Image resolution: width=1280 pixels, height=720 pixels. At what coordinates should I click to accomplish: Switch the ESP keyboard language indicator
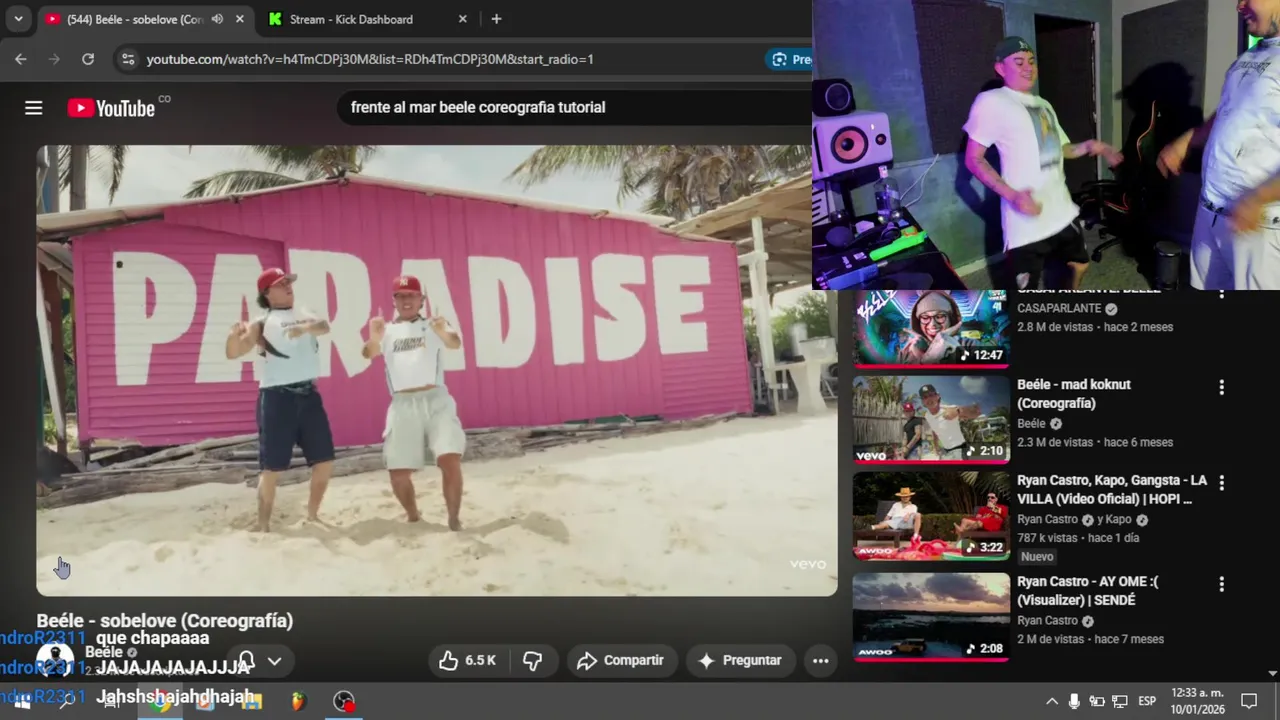(1147, 701)
